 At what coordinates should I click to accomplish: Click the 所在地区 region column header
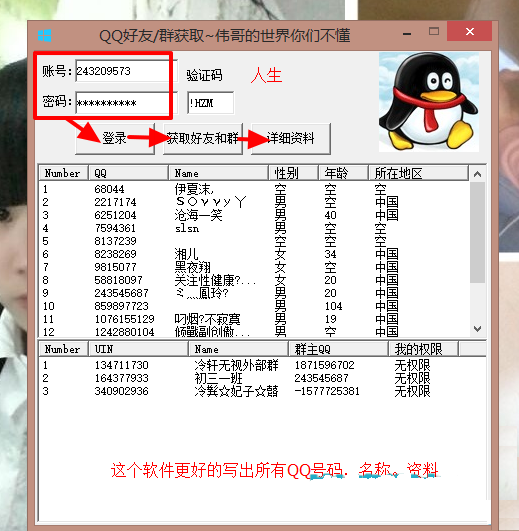418,173
